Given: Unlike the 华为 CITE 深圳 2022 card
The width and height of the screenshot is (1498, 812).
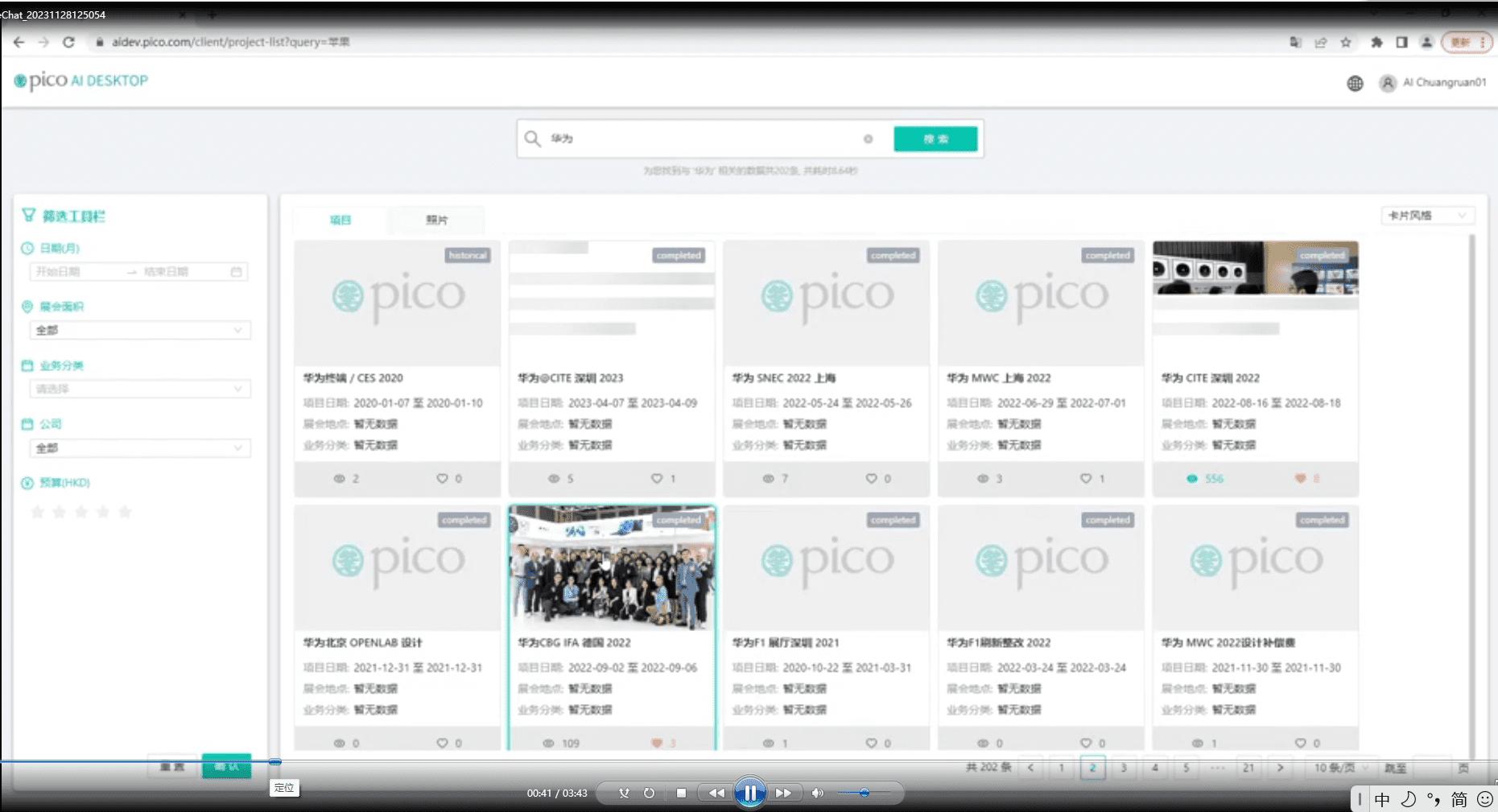Looking at the screenshot, I should point(1300,479).
